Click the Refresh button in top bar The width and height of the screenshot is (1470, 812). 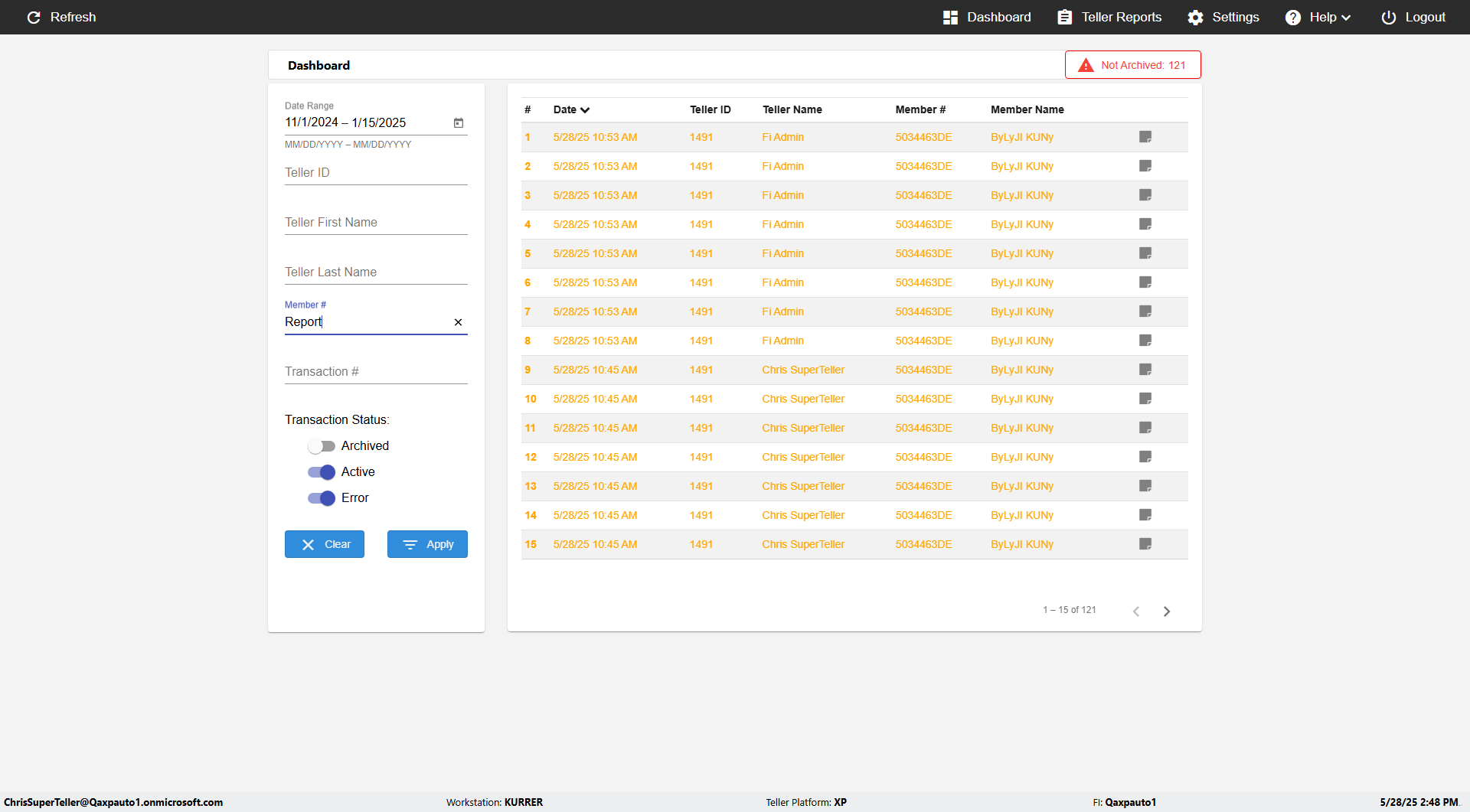(61, 17)
